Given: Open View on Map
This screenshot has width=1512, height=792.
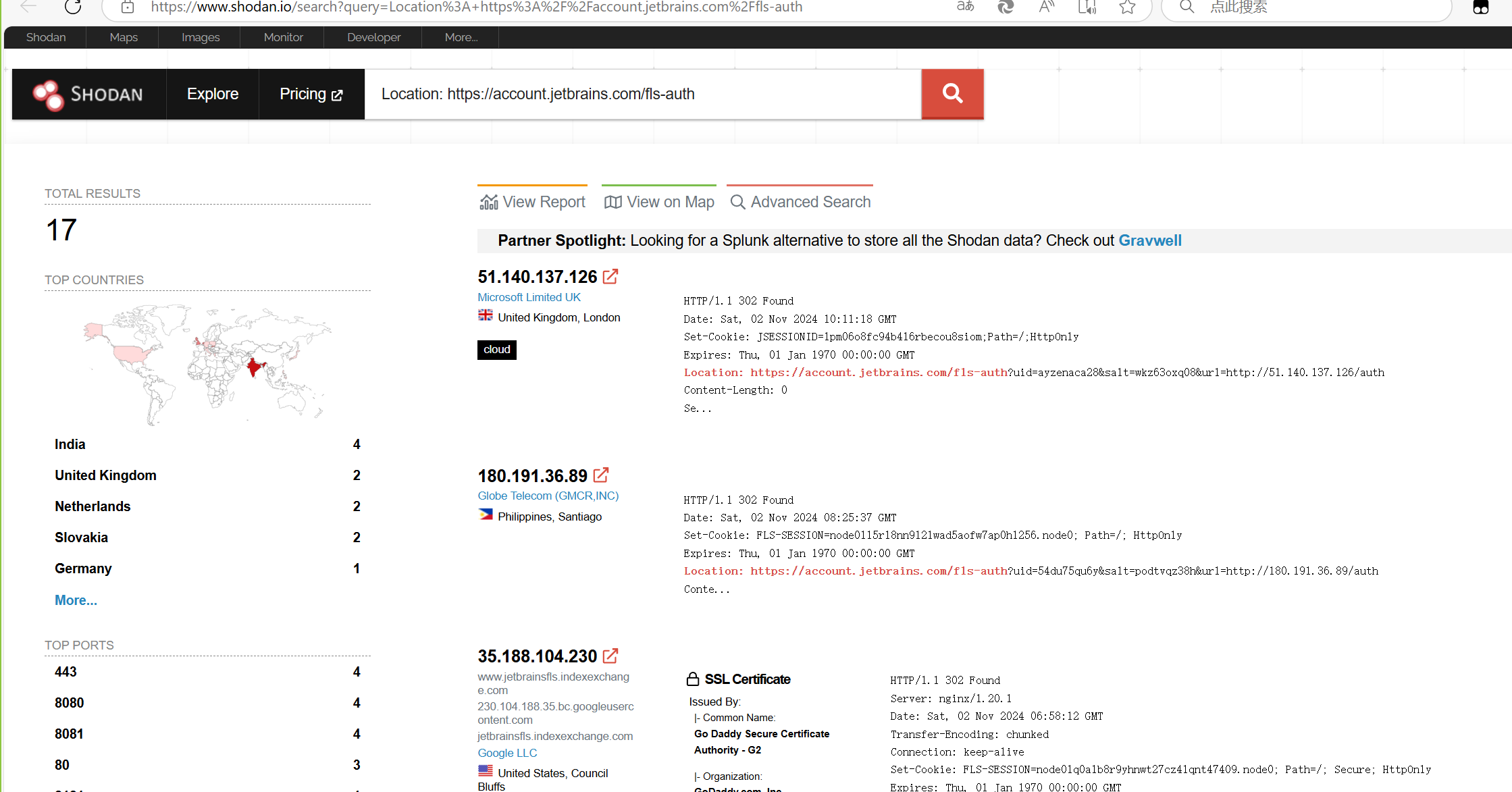Looking at the screenshot, I should [659, 202].
